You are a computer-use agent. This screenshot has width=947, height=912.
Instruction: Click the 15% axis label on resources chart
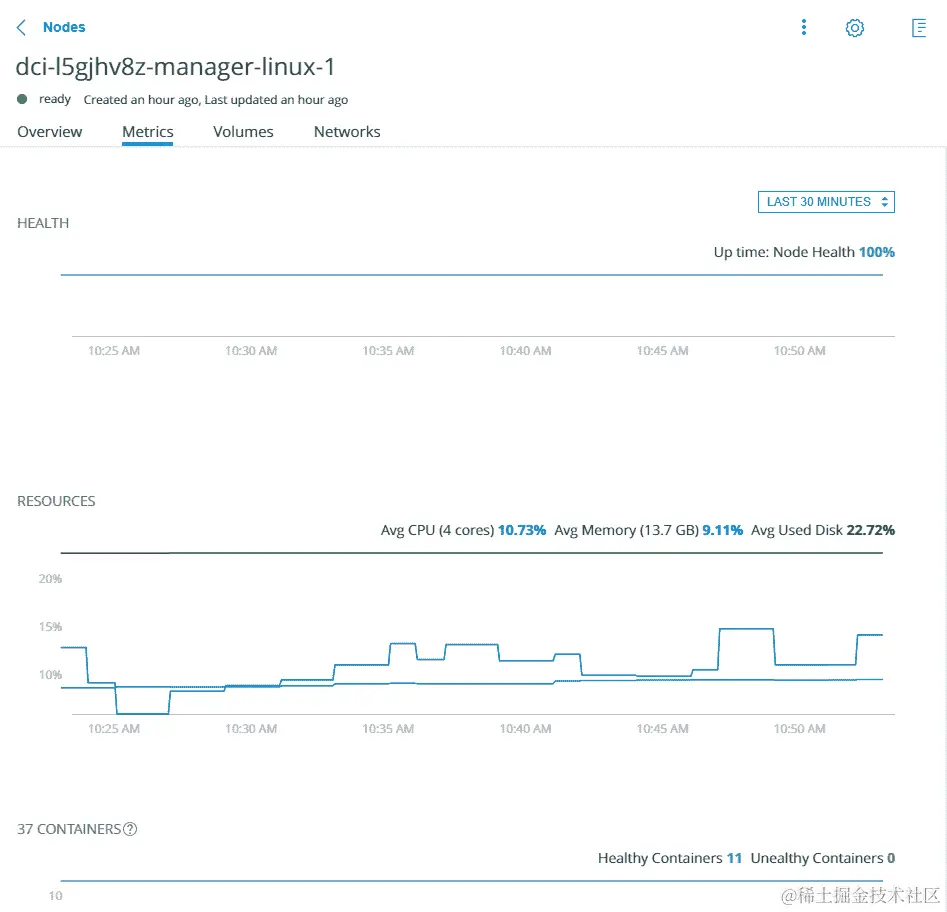click(50, 627)
